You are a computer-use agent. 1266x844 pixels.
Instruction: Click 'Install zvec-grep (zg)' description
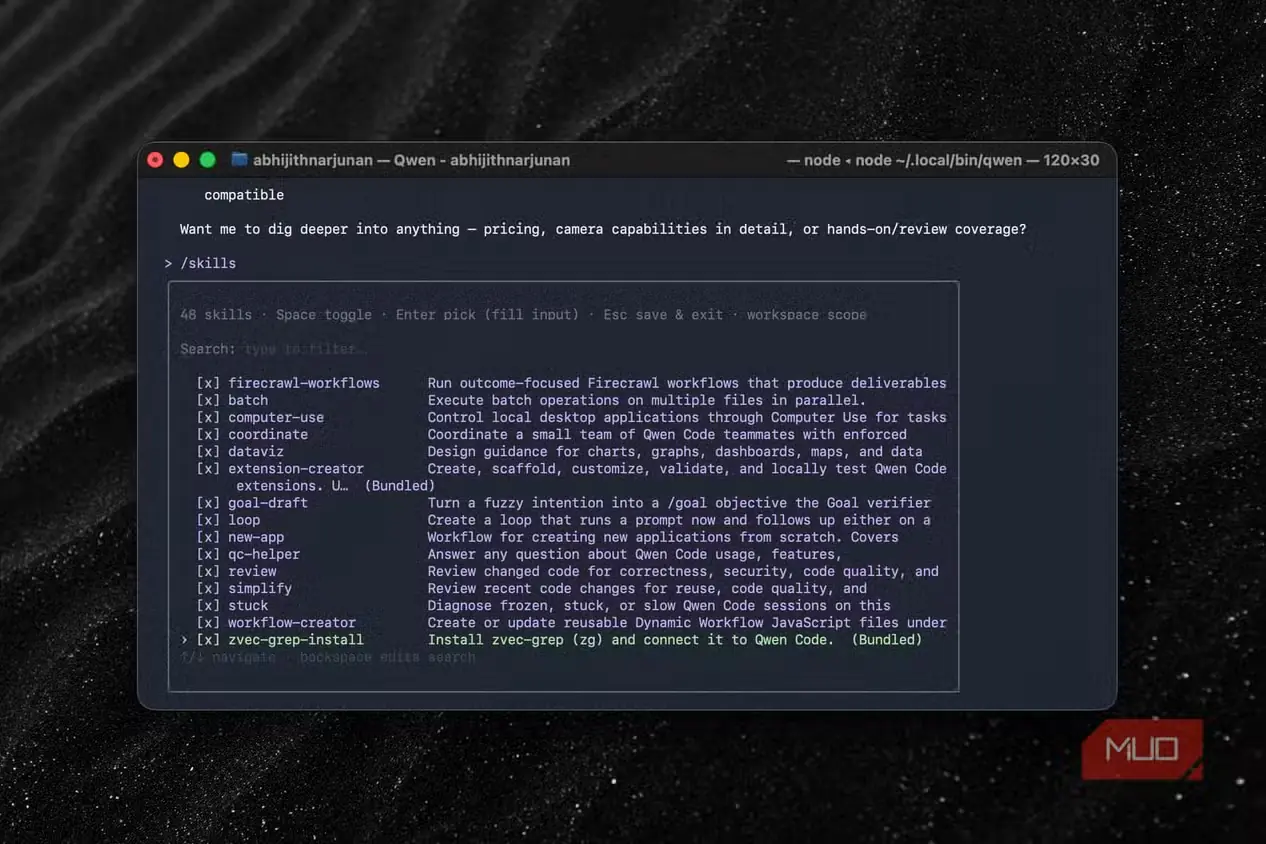pyautogui.click(x=675, y=639)
